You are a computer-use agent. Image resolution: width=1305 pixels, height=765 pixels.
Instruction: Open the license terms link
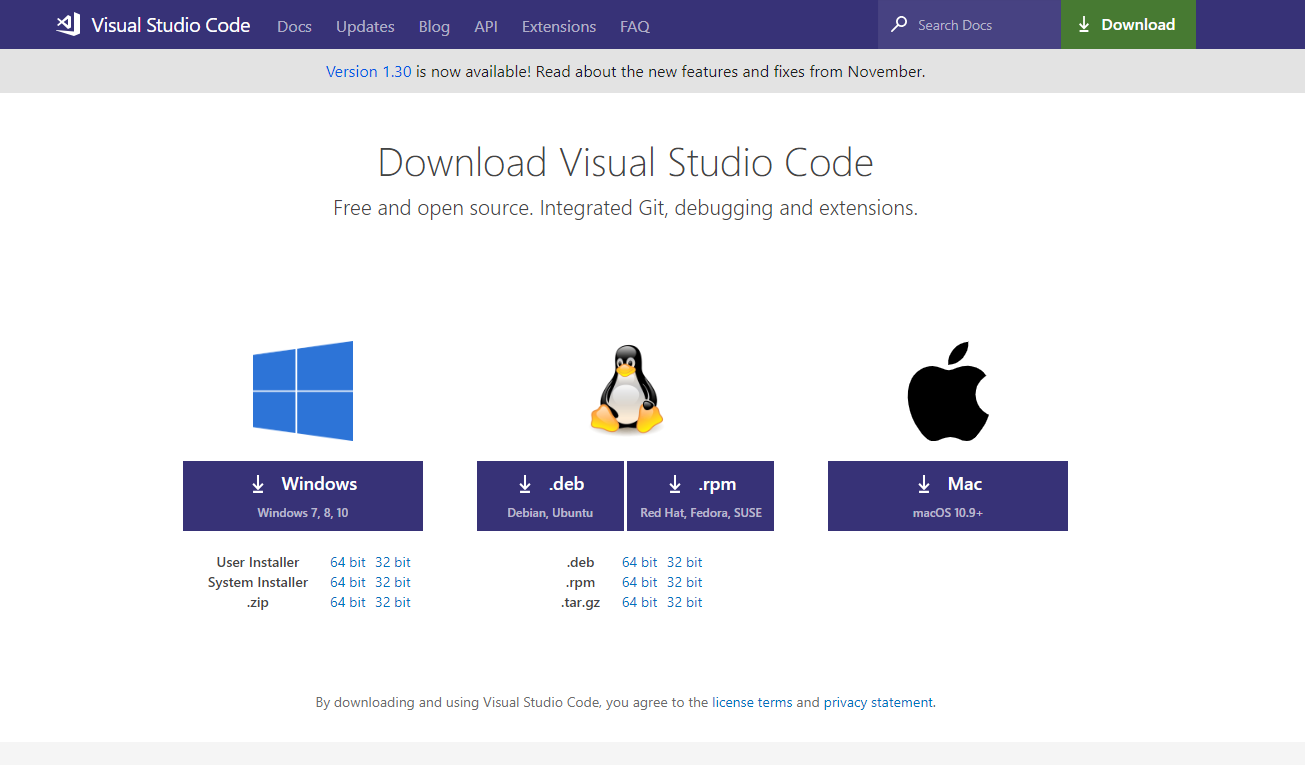click(752, 702)
